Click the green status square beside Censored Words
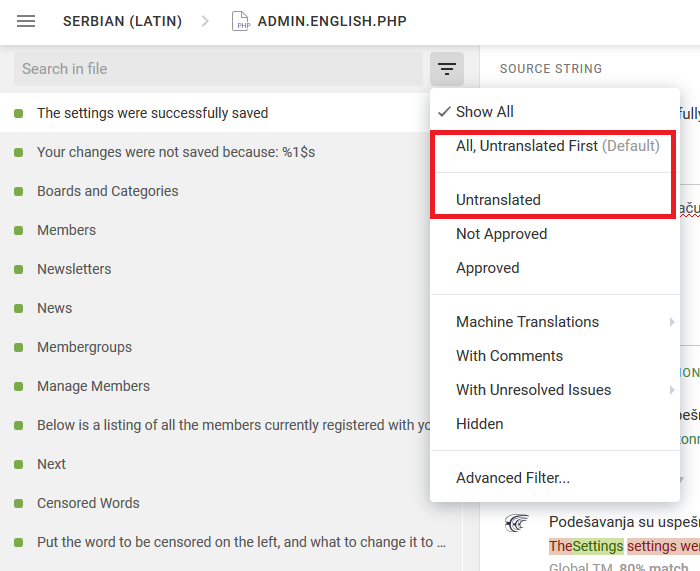700x571 pixels. point(18,504)
